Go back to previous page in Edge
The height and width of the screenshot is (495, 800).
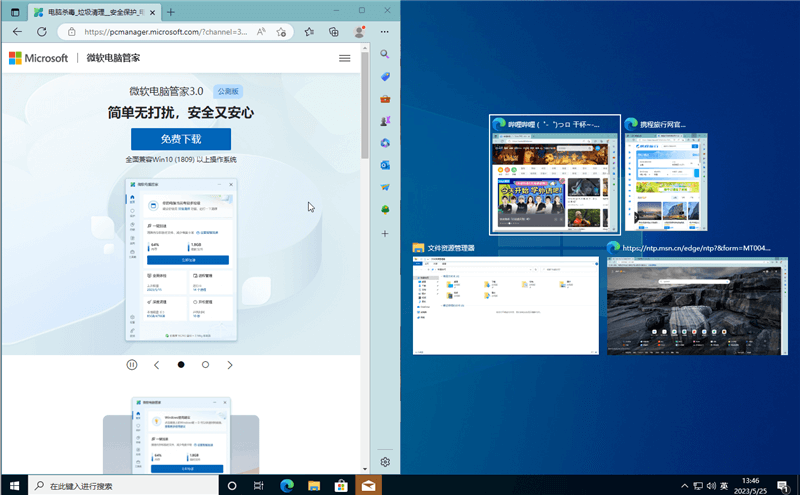pyautogui.click(x=17, y=32)
